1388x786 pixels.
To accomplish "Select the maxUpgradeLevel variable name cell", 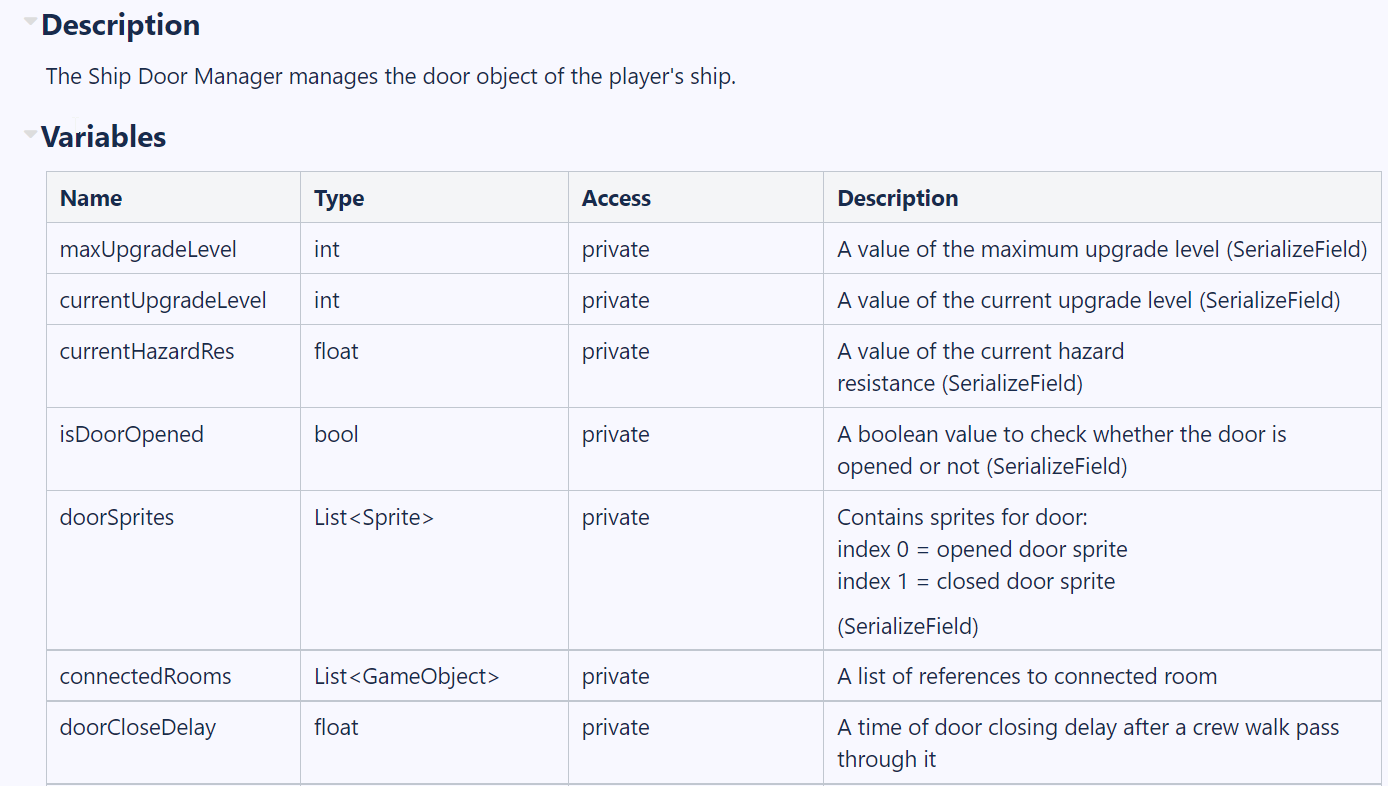I will tap(173, 249).
